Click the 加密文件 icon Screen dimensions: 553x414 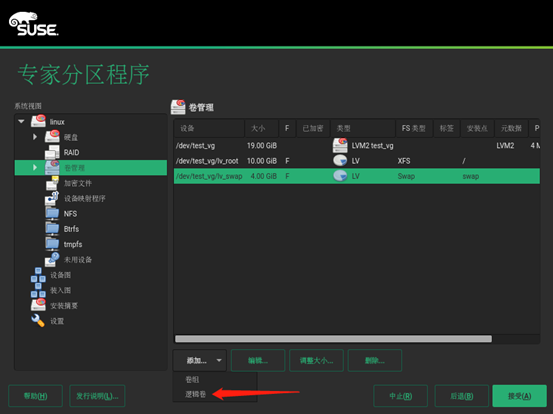coord(52,183)
